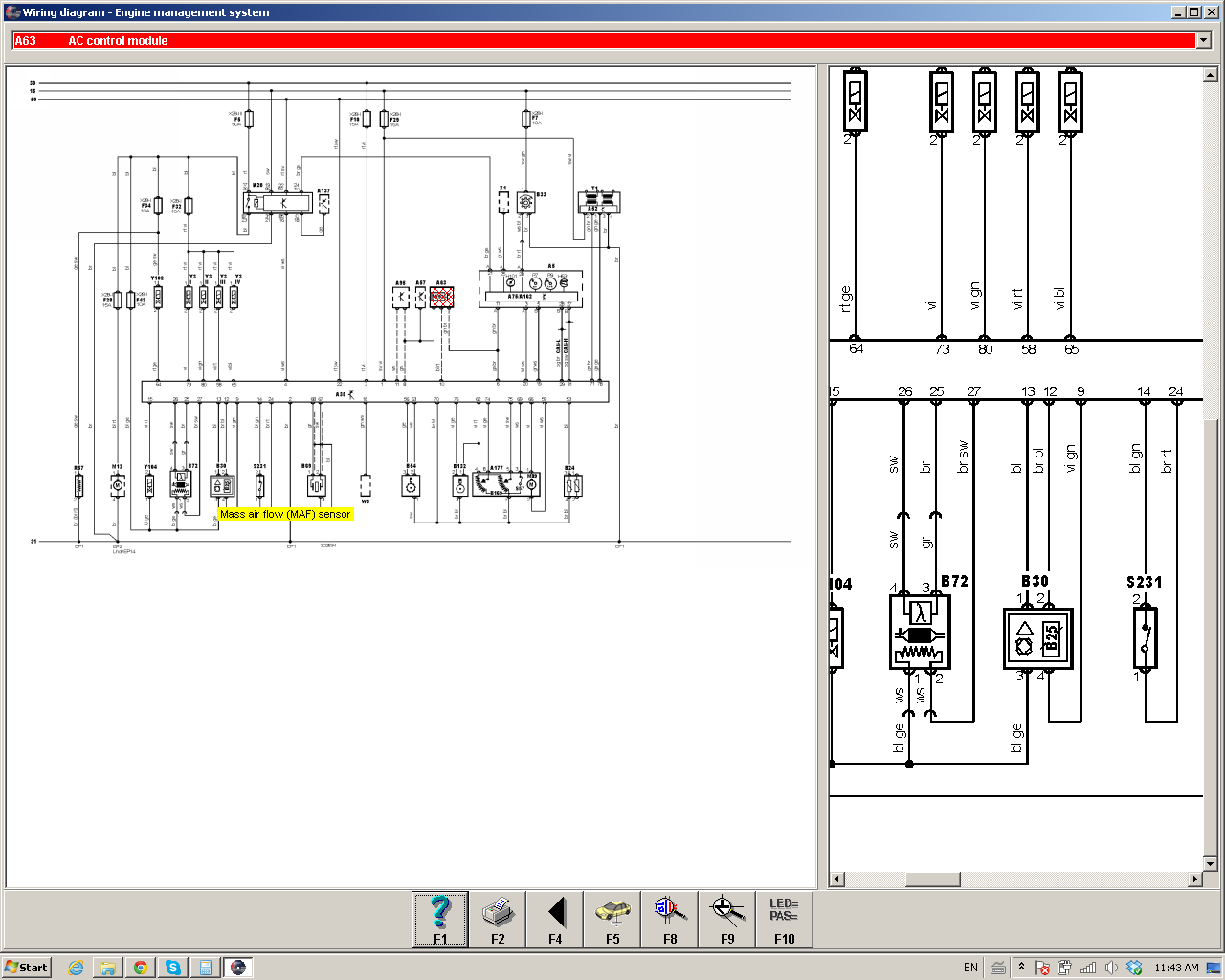Launch Google Chrome from the taskbar
The height and width of the screenshot is (980, 1225).
click(x=141, y=967)
